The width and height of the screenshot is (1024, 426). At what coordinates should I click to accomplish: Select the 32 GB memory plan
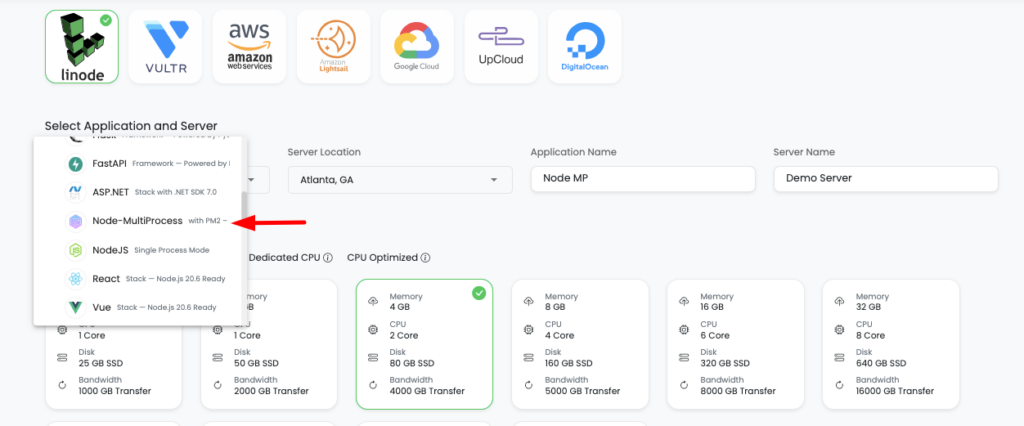(891, 344)
